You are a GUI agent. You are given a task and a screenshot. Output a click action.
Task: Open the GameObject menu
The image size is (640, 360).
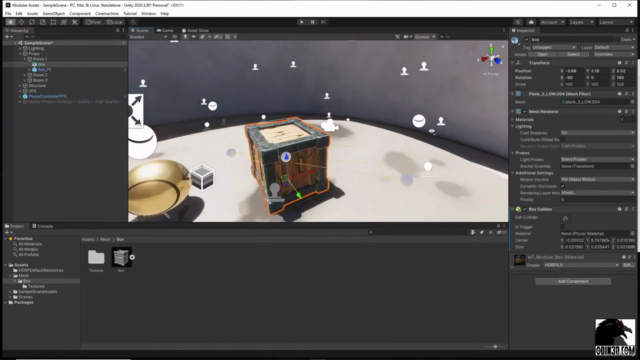pyautogui.click(x=53, y=13)
